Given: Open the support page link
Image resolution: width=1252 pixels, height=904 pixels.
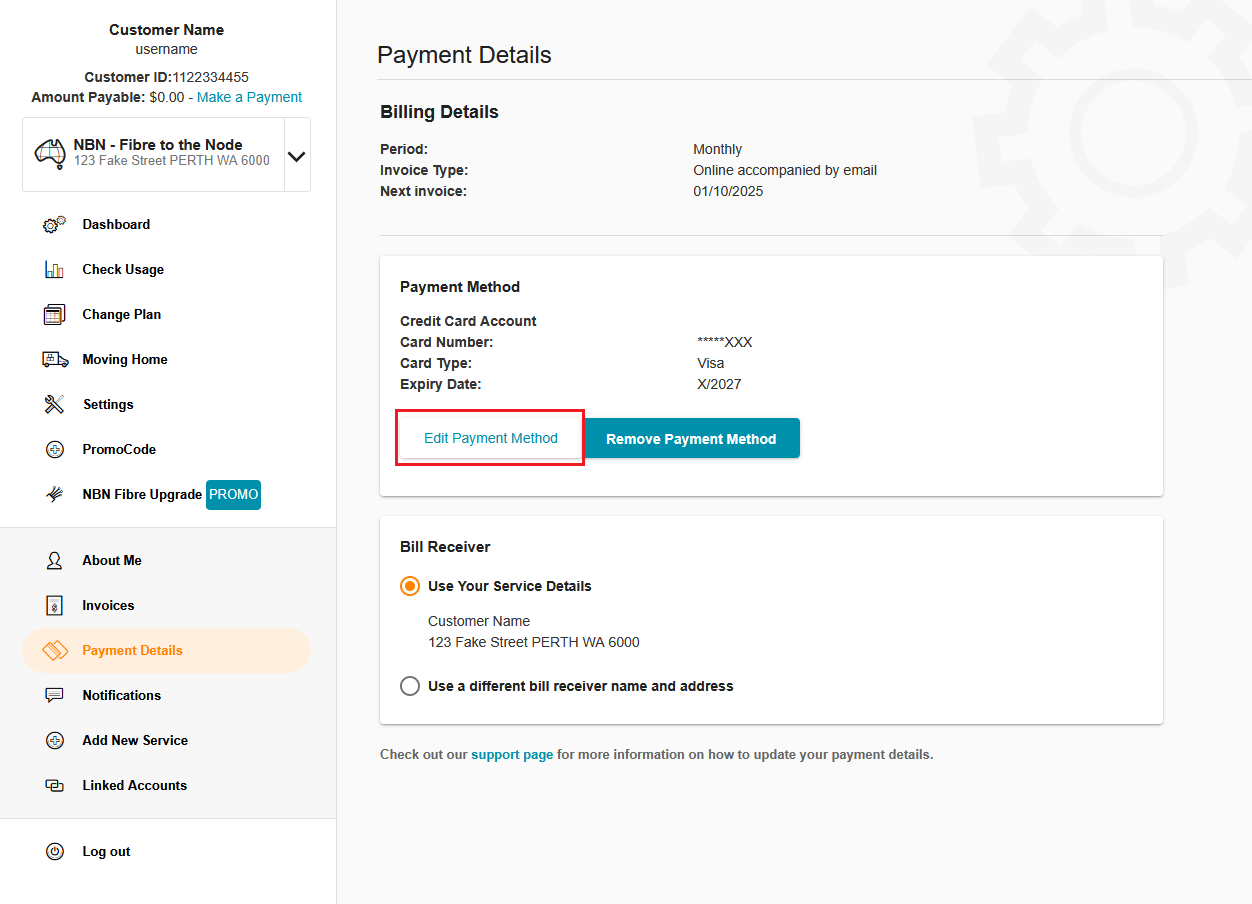Looking at the screenshot, I should (512, 755).
